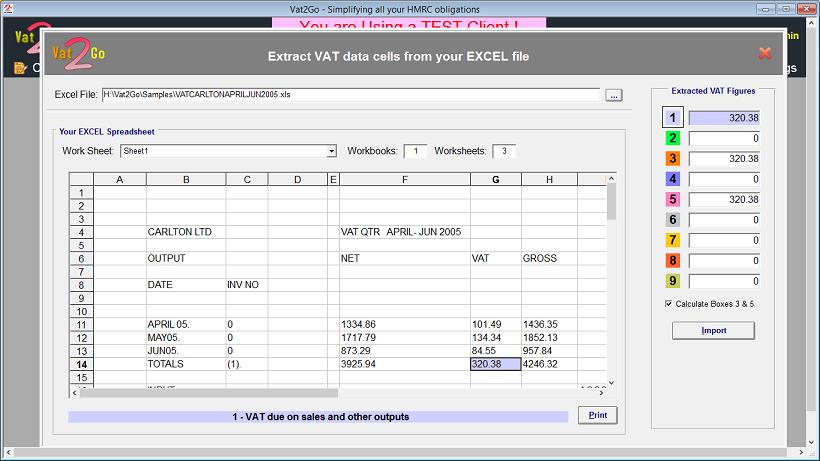Select VAT box 1 number button
Image resolution: width=820 pixels, height=461 pixels.
click(x=673, y=118)
